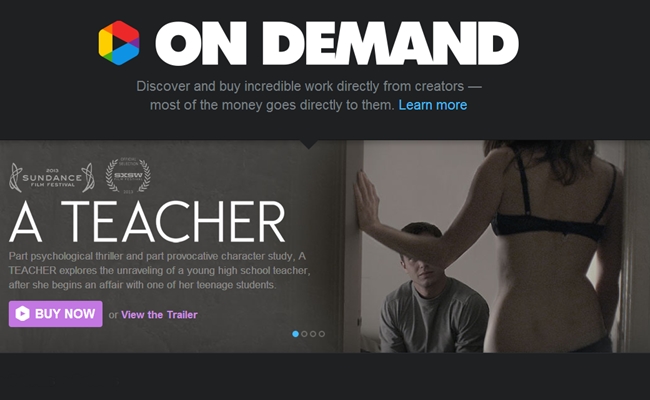Switch to the second carousel slide dot
This screenshot has width=650, height=400.
tap(304, 334)
